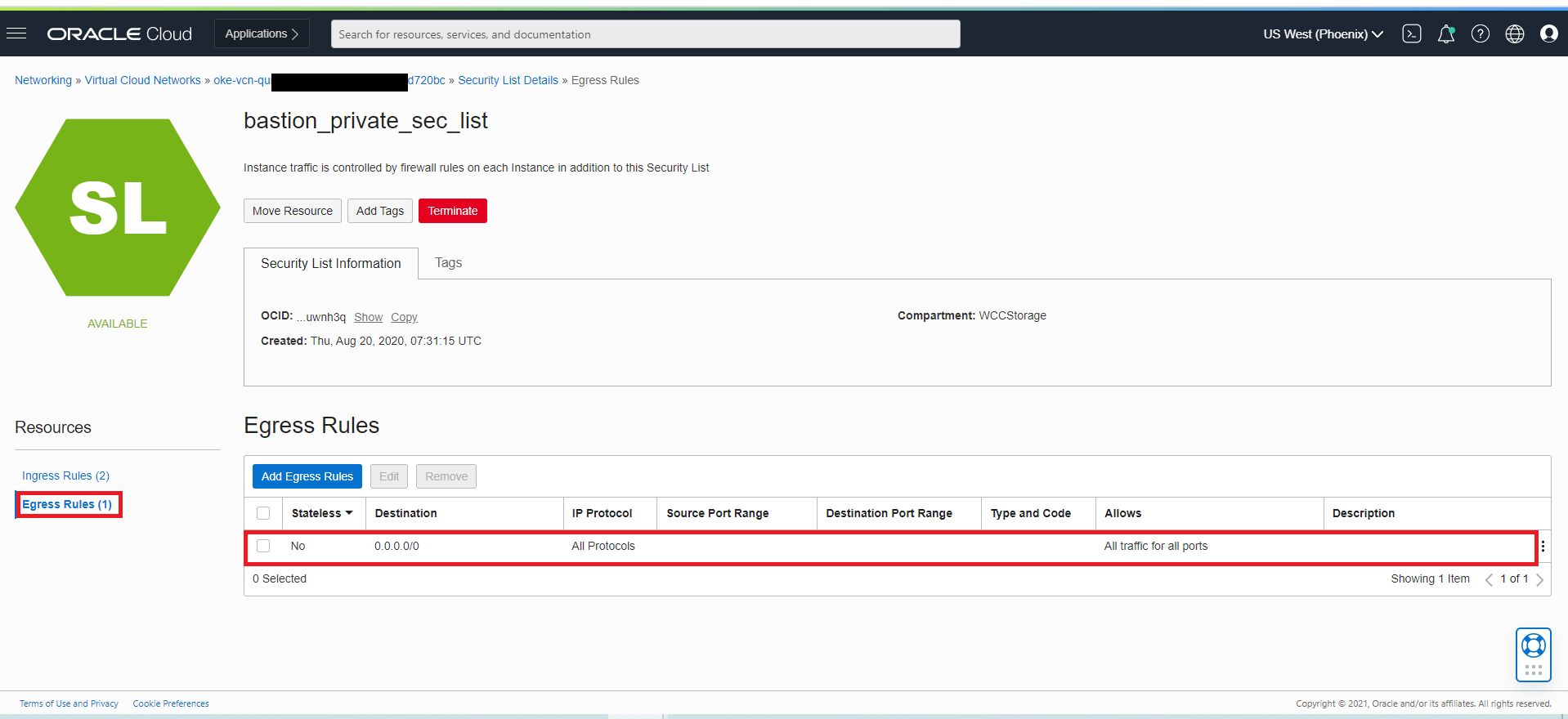This screenshot has width=1568, height=719.
Task: Click the Destination Port Range column header
Action: click(889, 513)
